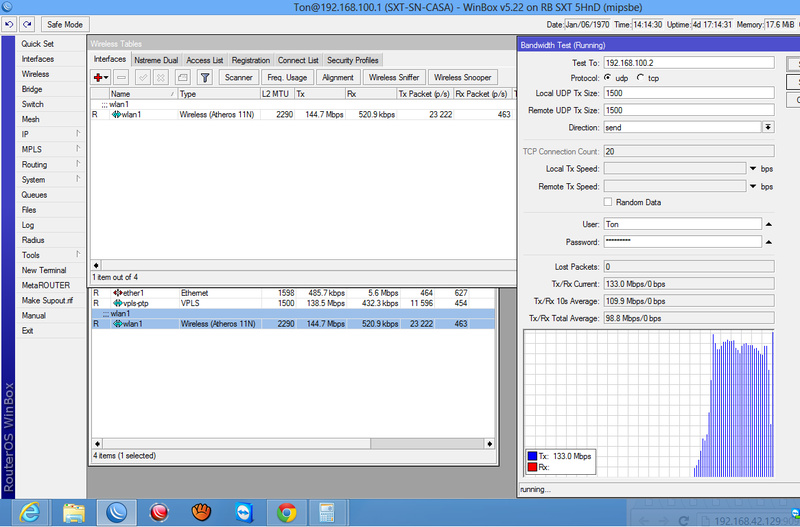Open the calculator taskbar icon

pos(327,513)
